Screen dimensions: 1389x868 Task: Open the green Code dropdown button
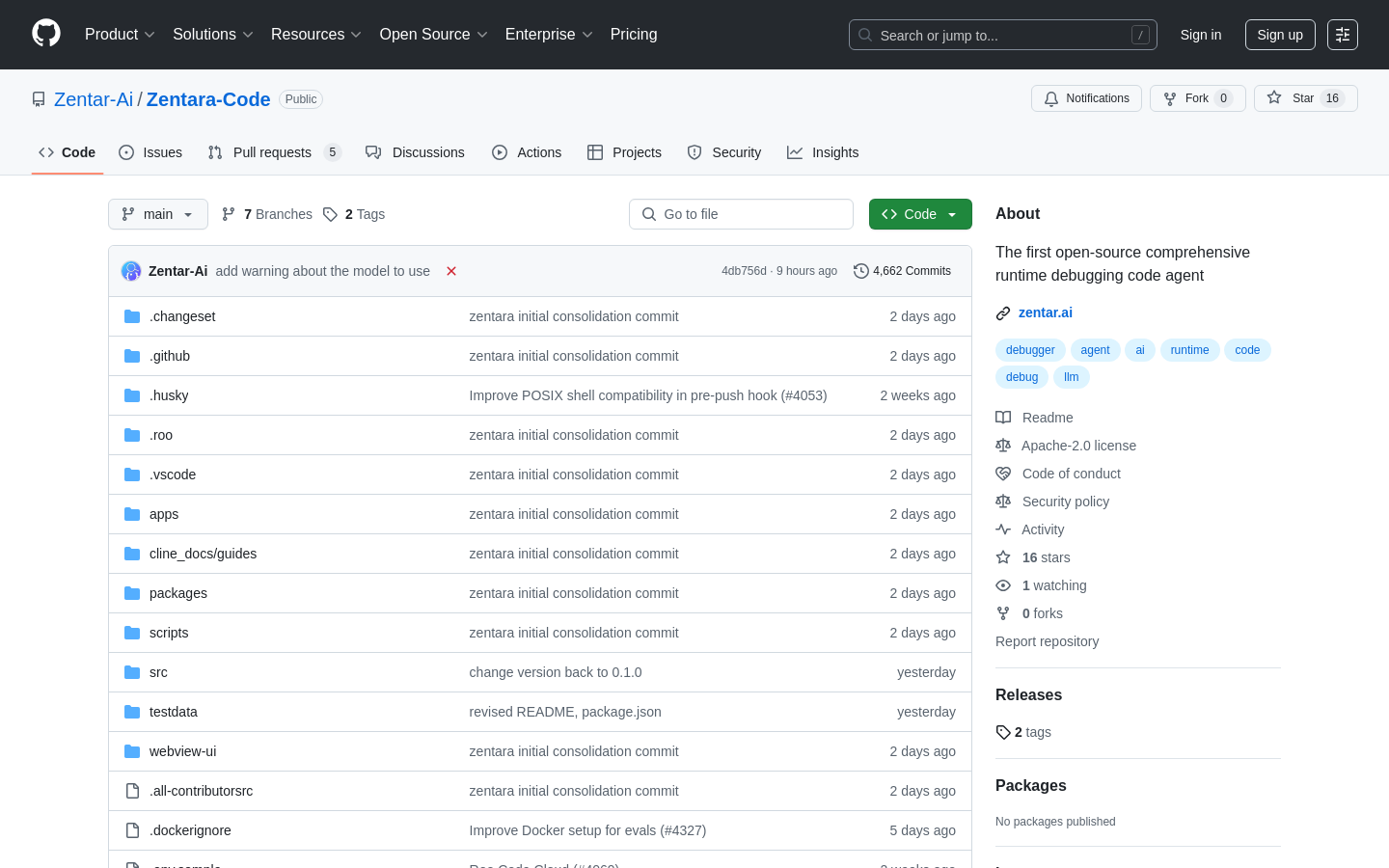coord(920,214)
